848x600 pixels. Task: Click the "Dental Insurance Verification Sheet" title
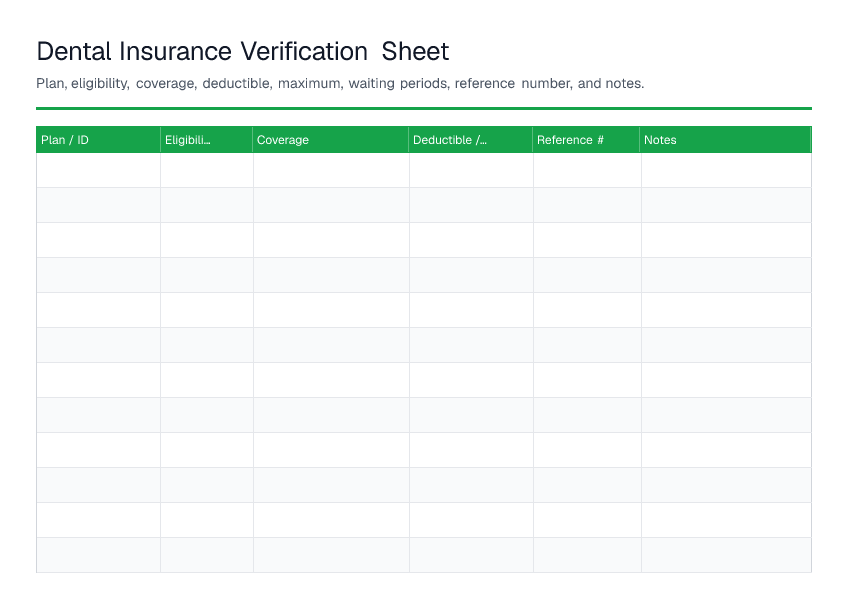coord(242,52)
